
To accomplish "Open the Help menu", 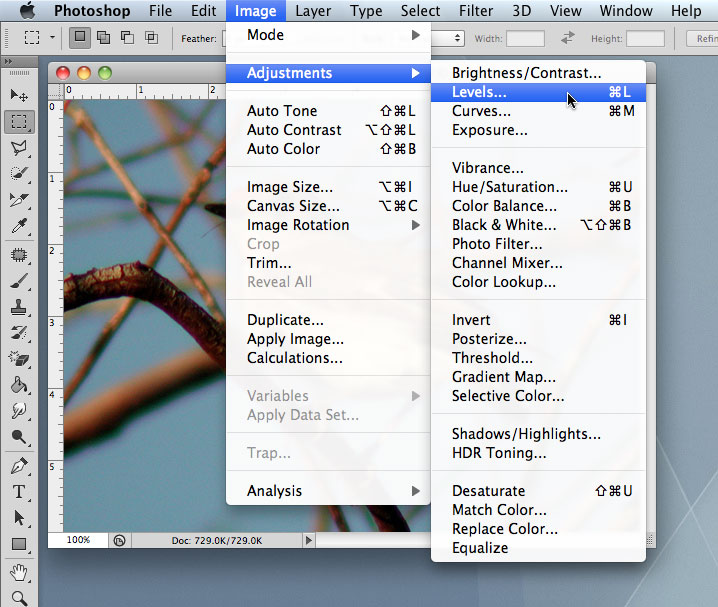I will (686, 11).
